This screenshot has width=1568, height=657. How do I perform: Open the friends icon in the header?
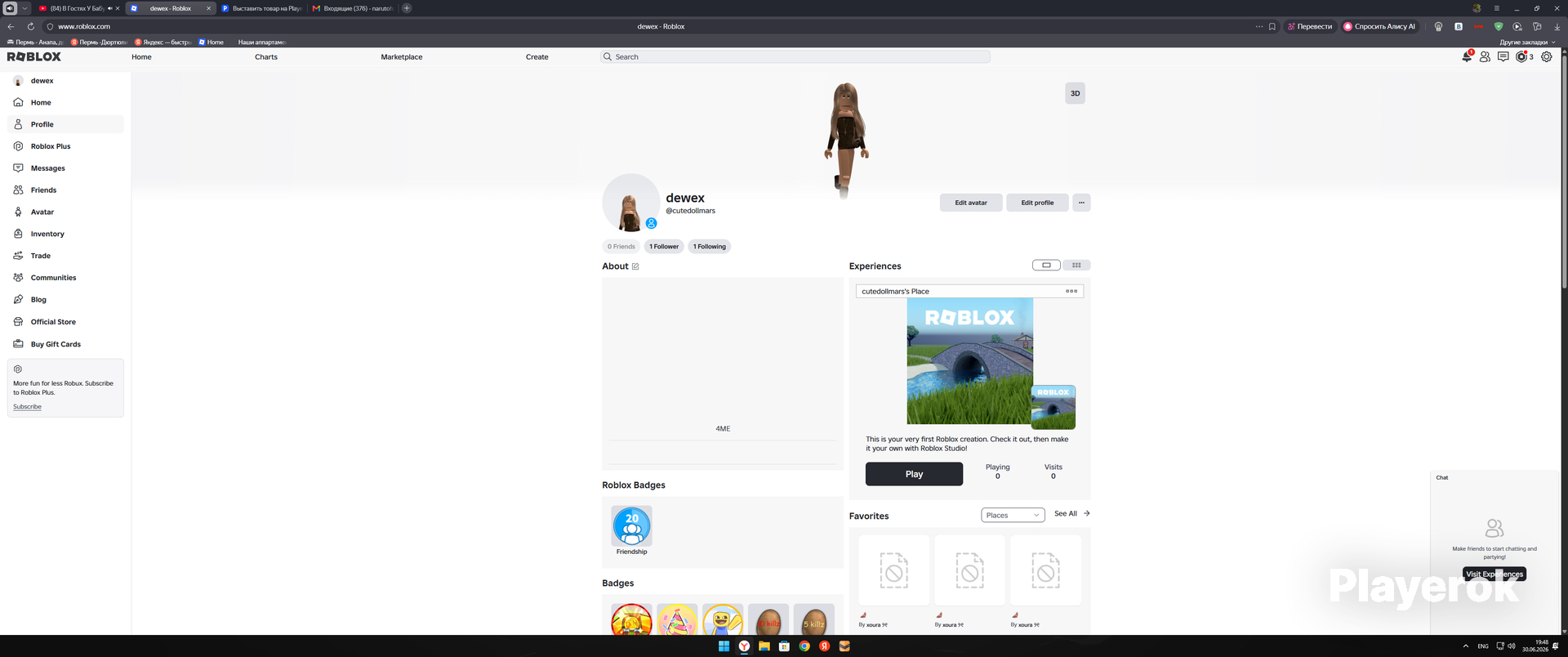click(1485, 56)
